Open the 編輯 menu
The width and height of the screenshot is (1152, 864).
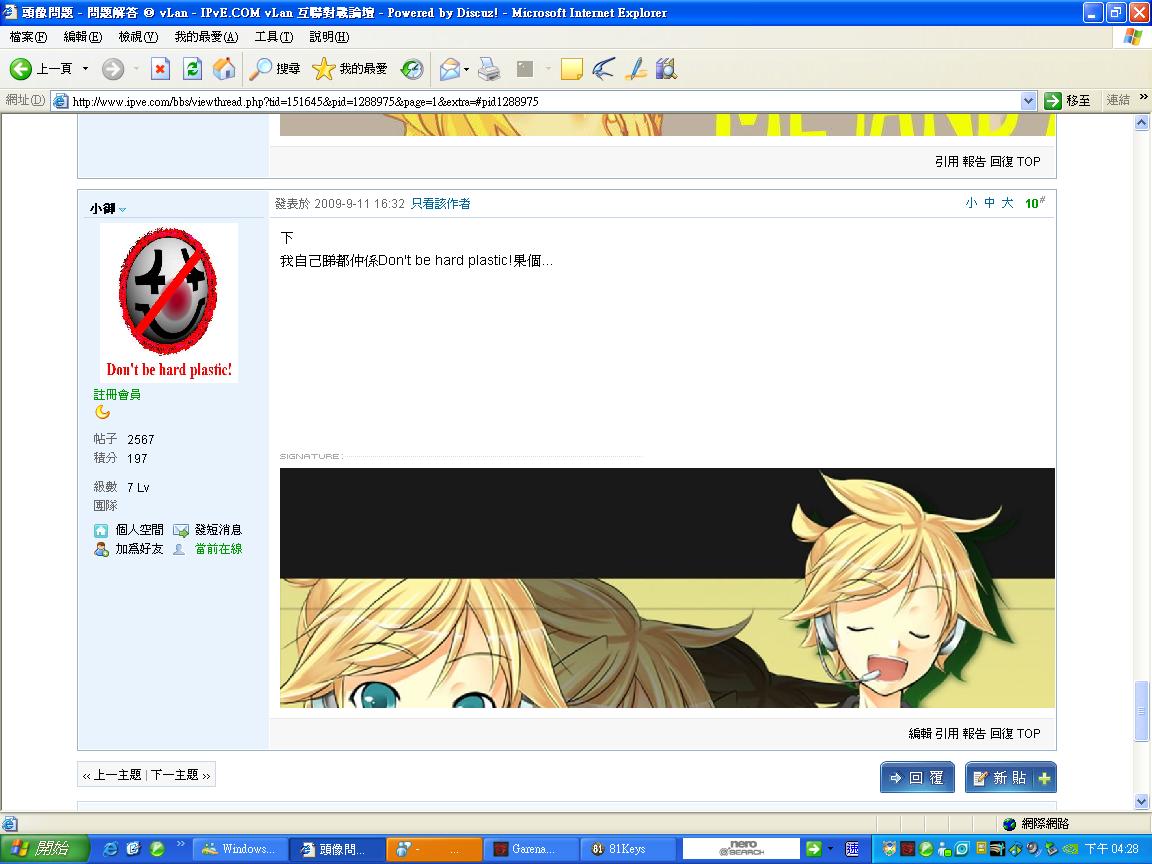point(82,37)
